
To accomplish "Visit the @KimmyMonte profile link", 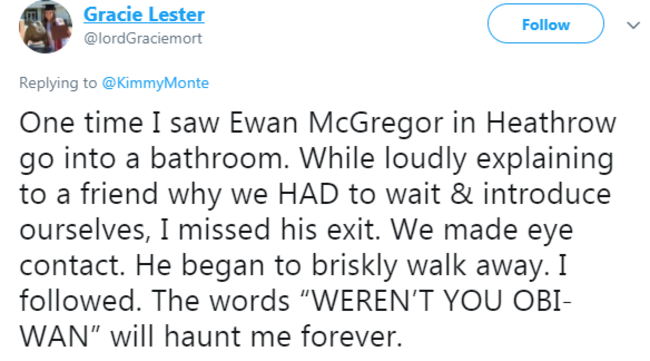I will (155, 83).
